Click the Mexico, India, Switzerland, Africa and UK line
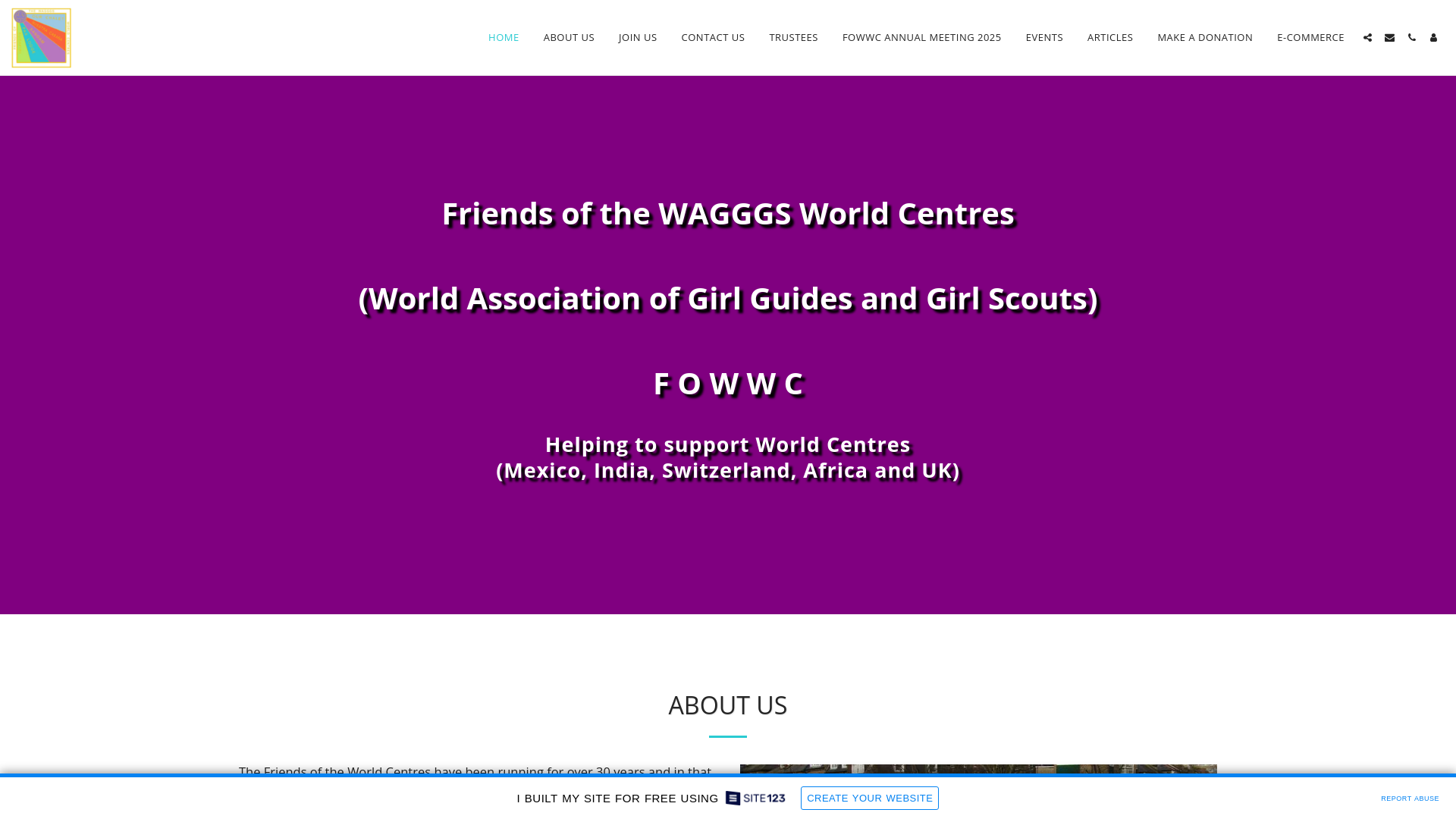Screen dimensions: 1456x819 pos(728,470)
